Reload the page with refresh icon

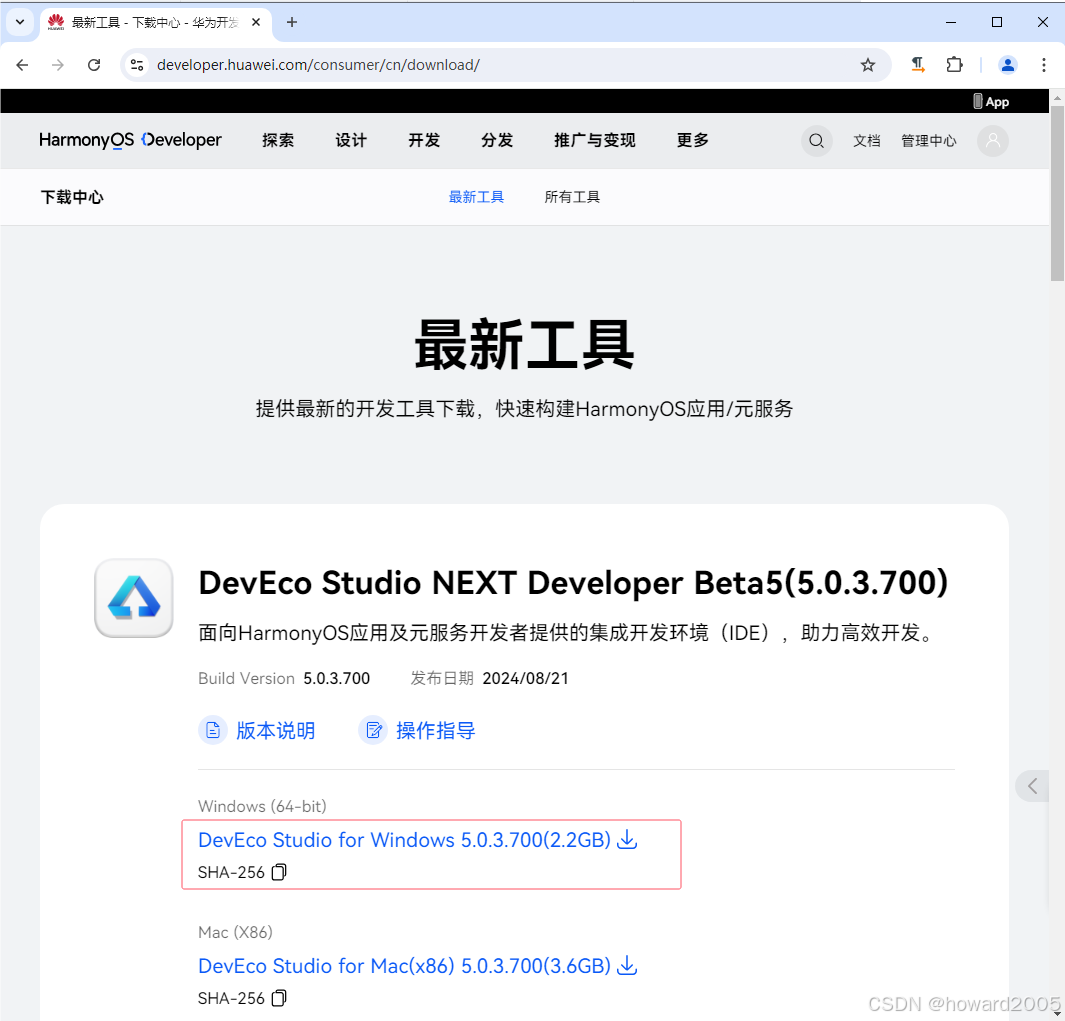pyautogui.click(x=94, y=65)
